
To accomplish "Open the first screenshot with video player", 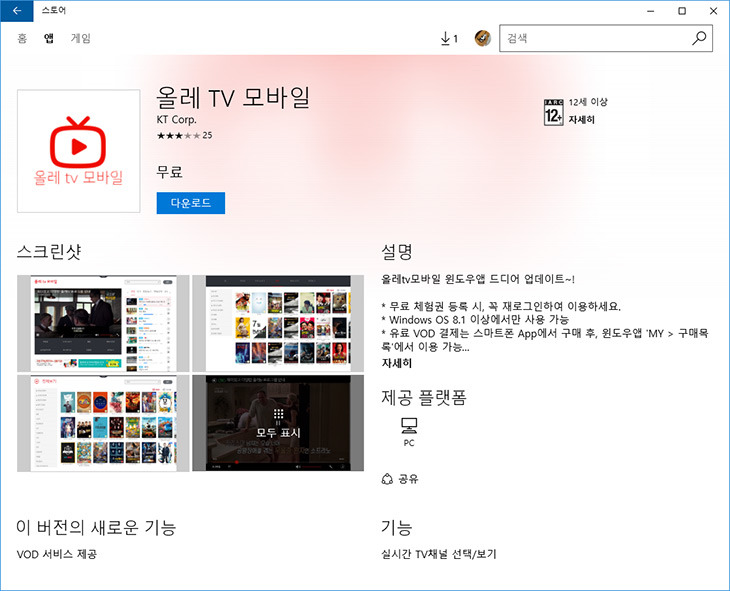I will click(103, 323).
